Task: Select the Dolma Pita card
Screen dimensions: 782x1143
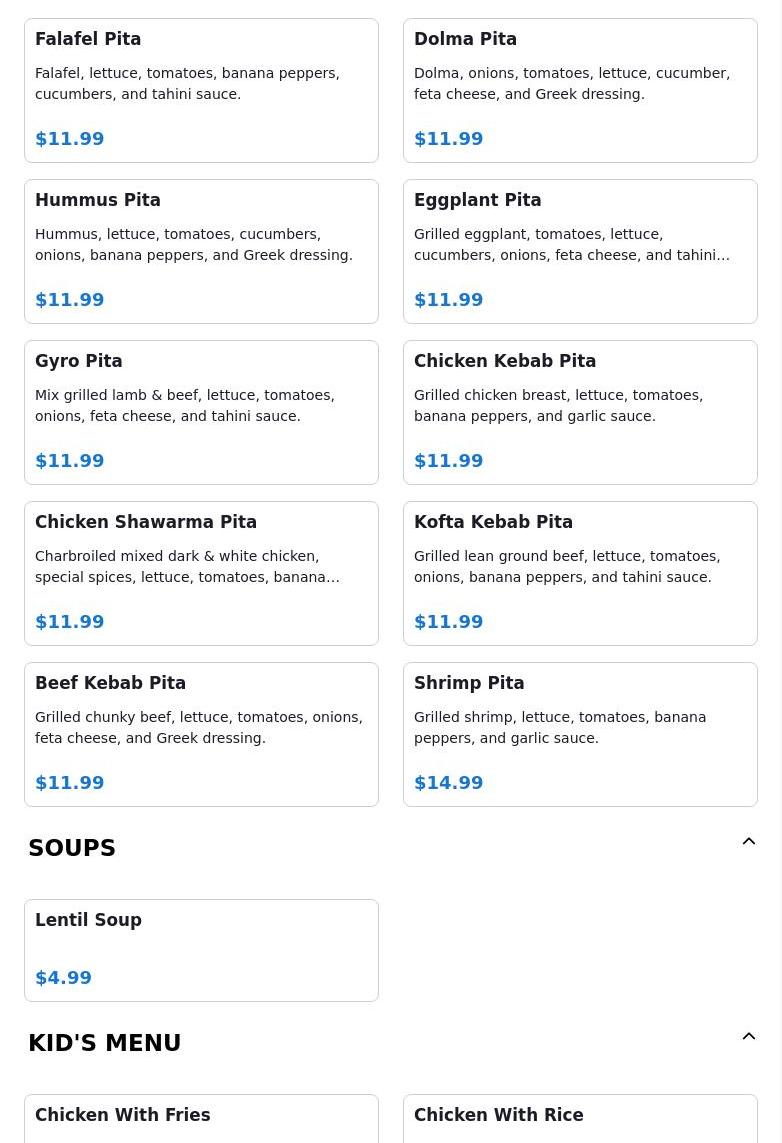Action: pos(580,90)
